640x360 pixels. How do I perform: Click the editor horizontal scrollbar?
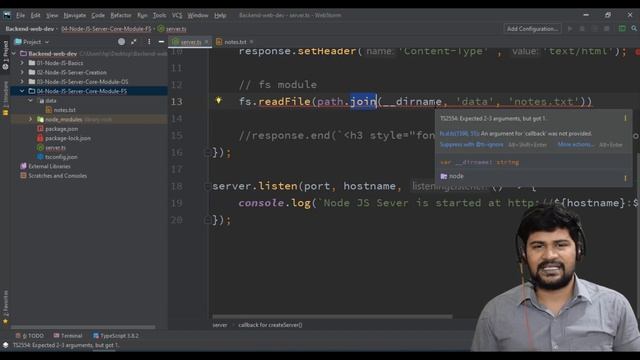point(332,316)
